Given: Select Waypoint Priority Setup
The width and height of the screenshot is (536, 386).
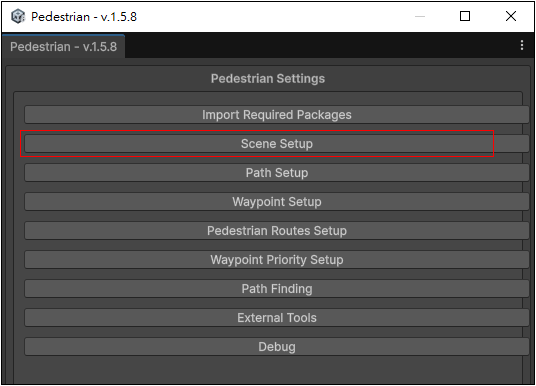Looking at the screenshot, I should [x=277, y=260].
